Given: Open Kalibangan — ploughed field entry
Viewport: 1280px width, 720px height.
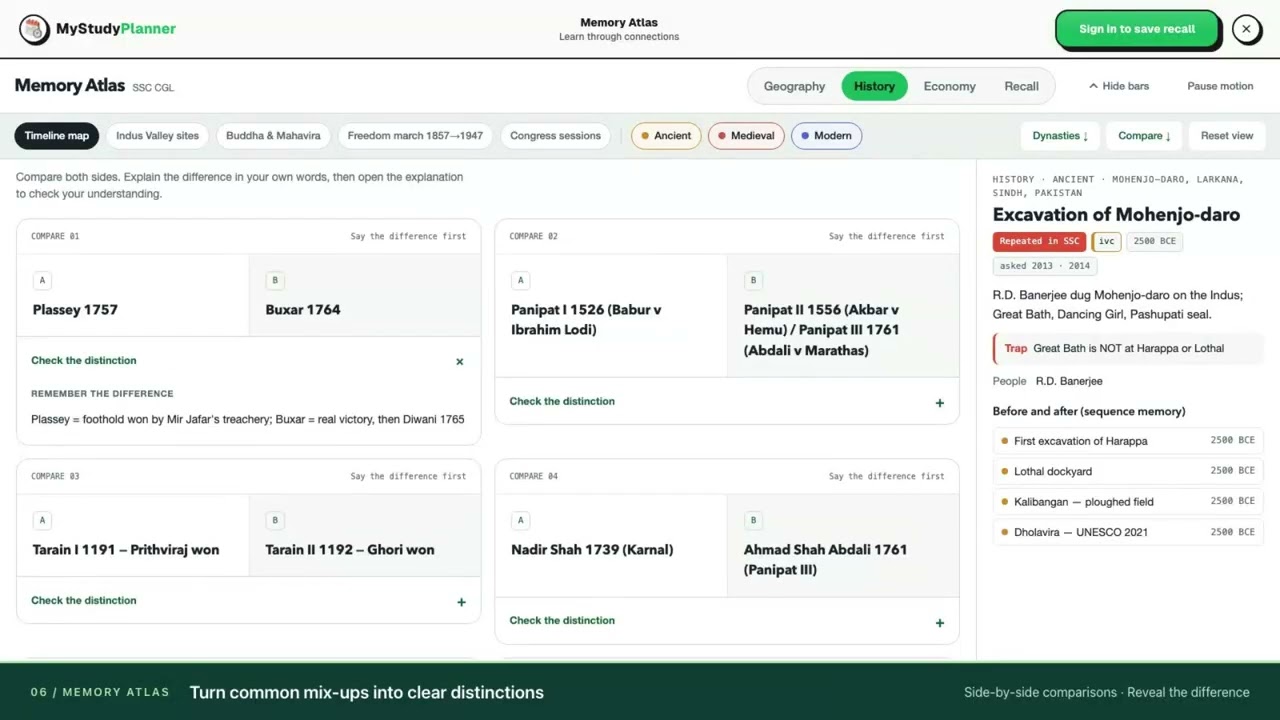Looking at the screenshot, I should click(1128, 502).
